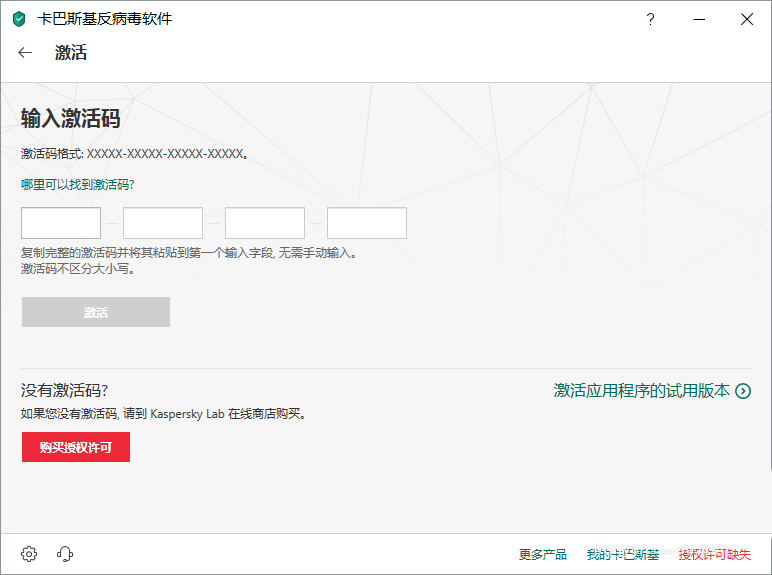Close the Kaspersky window

tap(747, 19)
